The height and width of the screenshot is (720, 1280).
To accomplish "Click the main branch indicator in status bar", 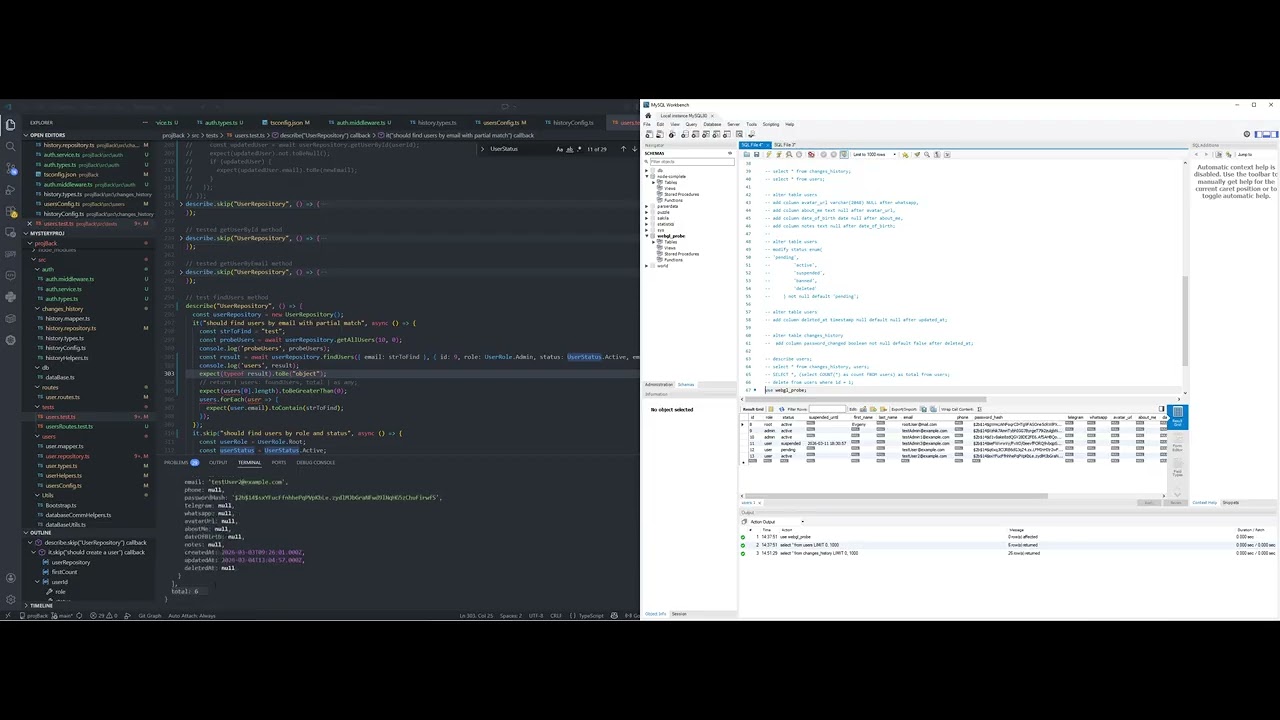I will click(x=62, y=616).
